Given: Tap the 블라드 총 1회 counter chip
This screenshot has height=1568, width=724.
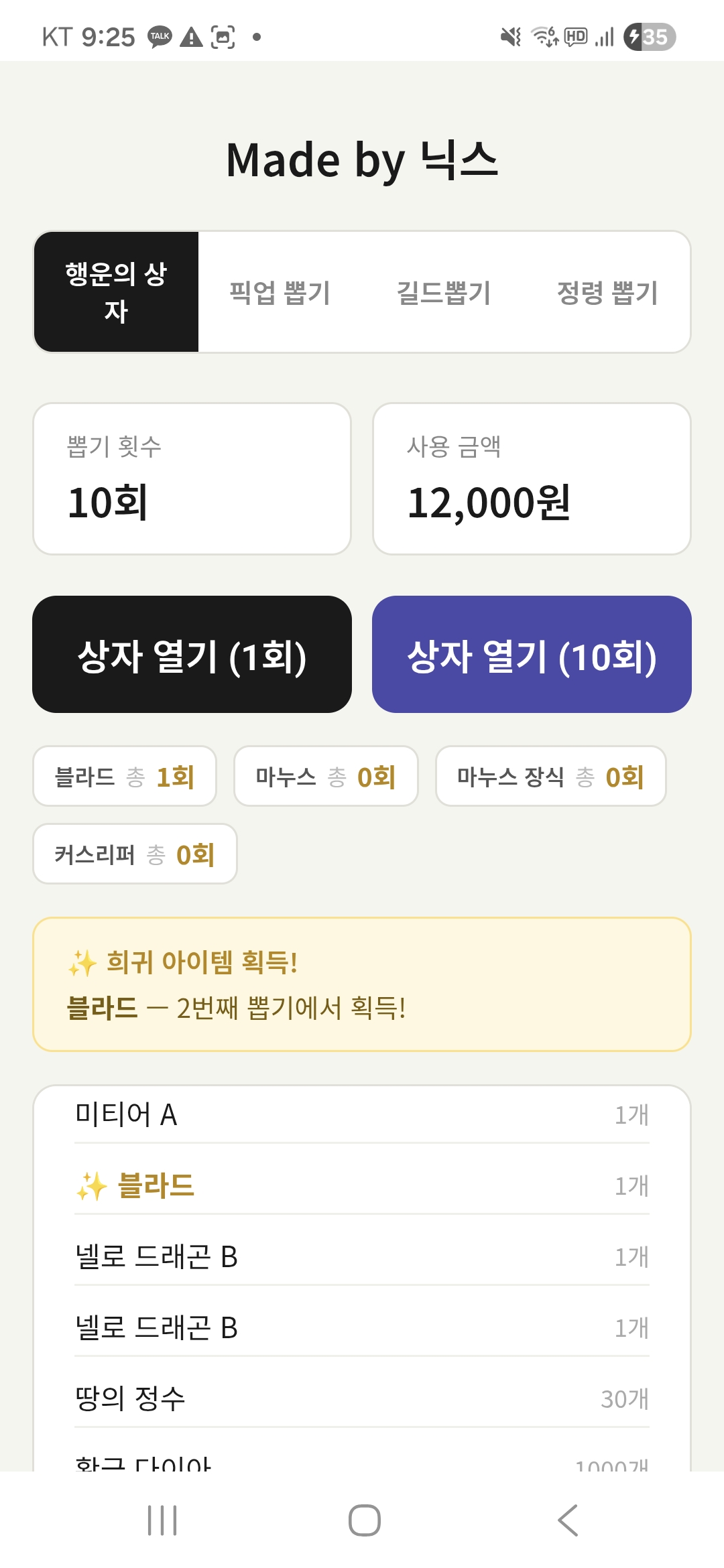Looking at the screenshot, I should (125, 777).
